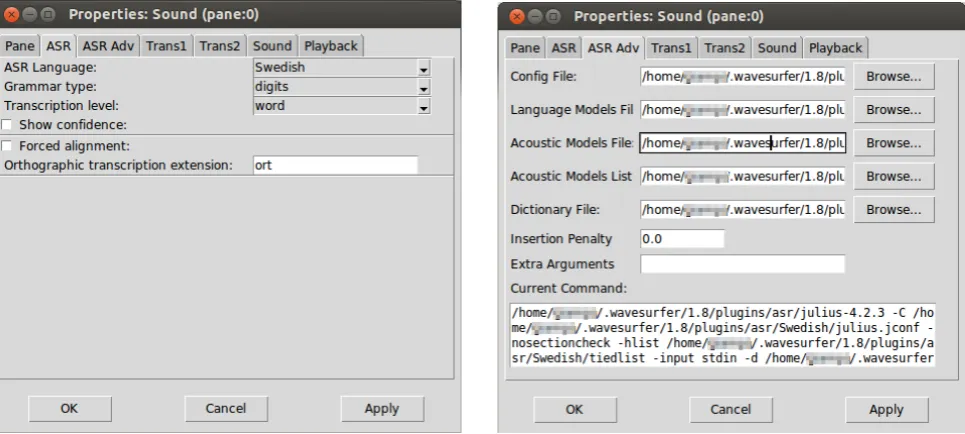Open the Grammar type dropdown showing digits

tap(342, 87)
